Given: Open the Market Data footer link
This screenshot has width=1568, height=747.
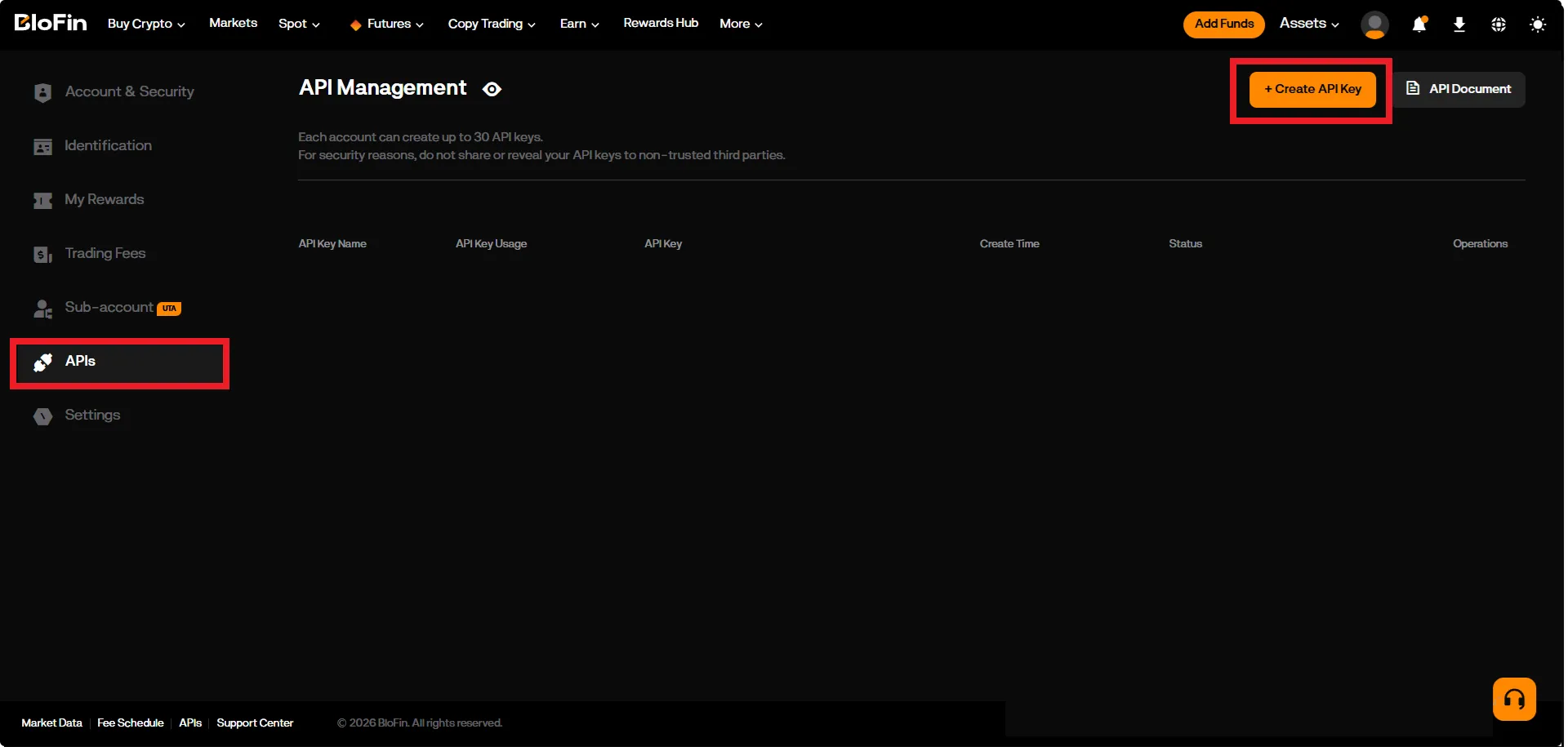Looking at the screenshot, I should [51, 723].
